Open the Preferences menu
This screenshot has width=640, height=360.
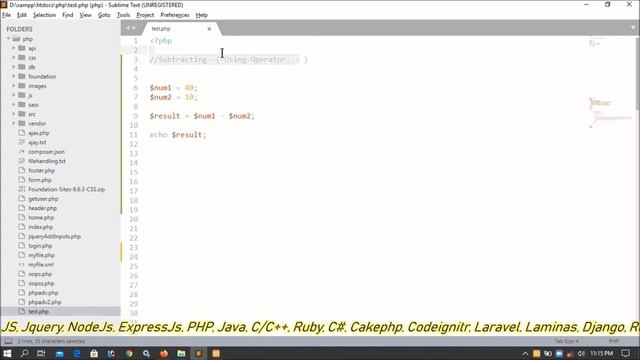click(175, 15)
